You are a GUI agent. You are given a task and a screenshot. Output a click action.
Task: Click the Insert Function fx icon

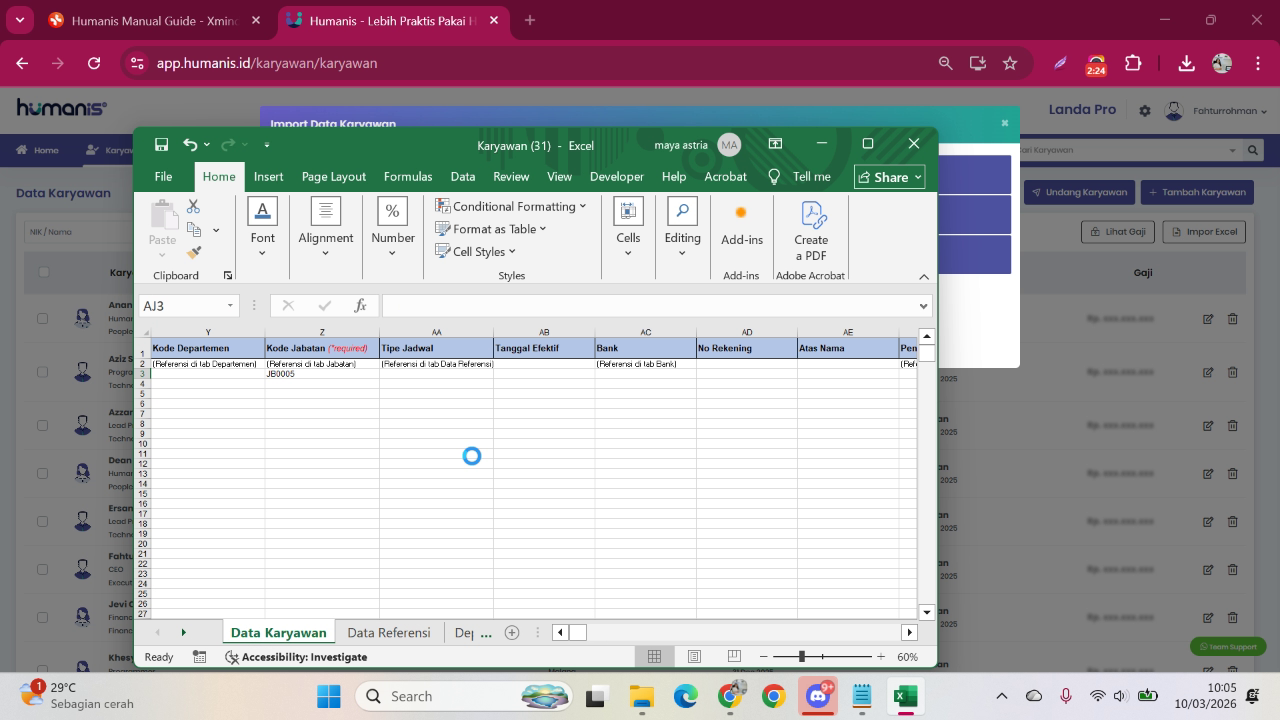pyautogui.click(x=360, y=306)
